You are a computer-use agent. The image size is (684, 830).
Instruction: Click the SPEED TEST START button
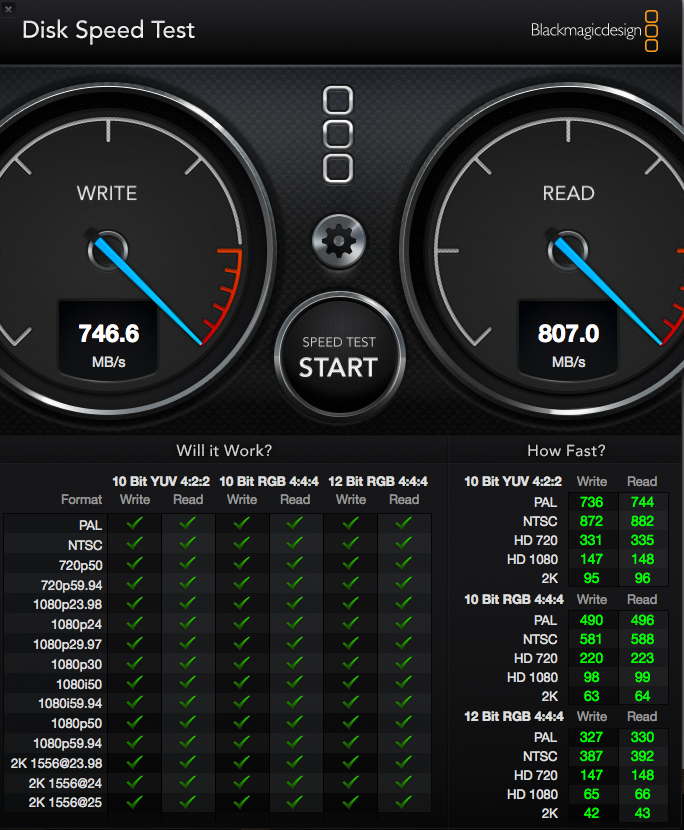[339, 355]
